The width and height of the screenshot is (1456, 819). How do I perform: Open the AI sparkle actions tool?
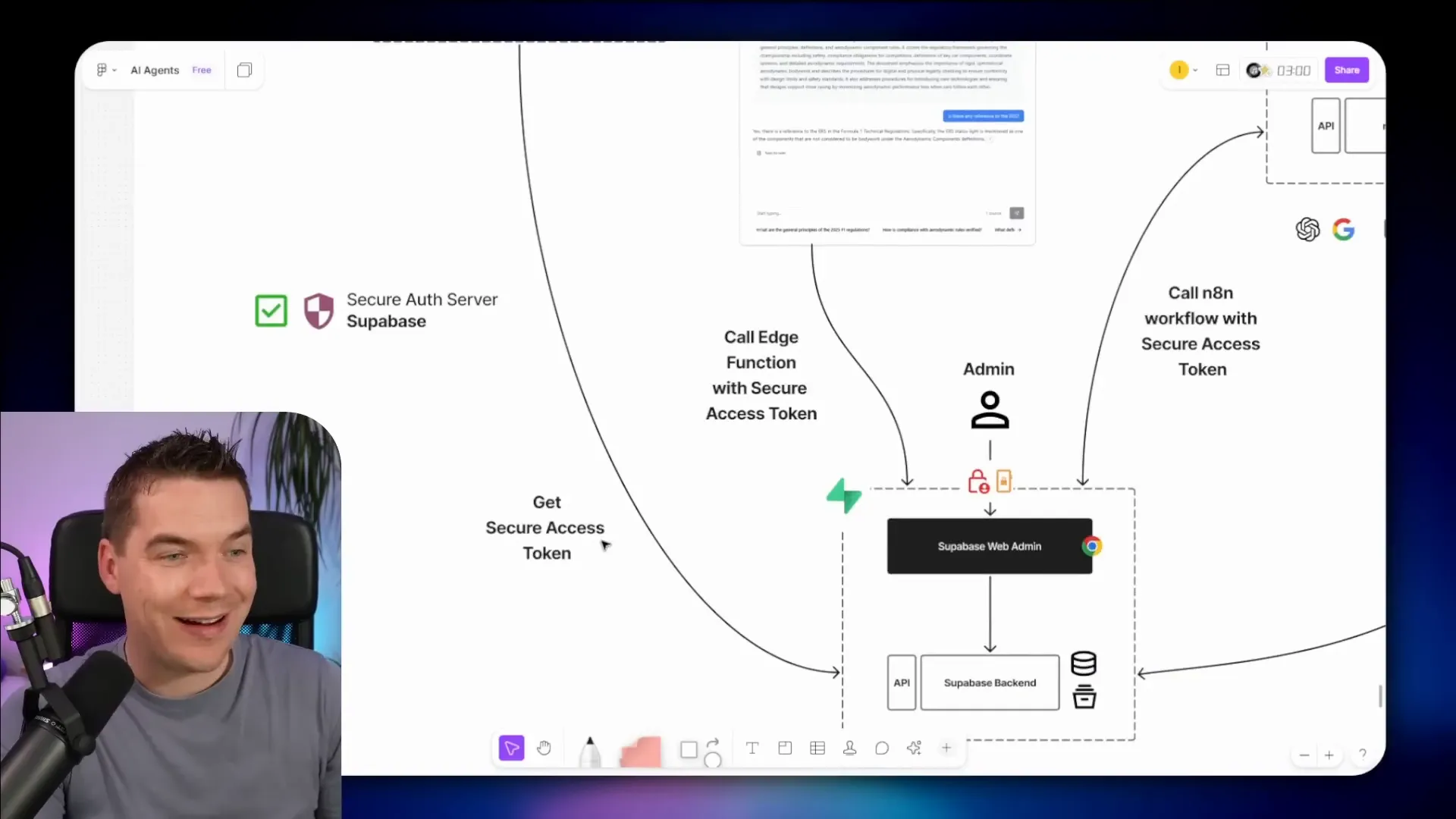915,748
